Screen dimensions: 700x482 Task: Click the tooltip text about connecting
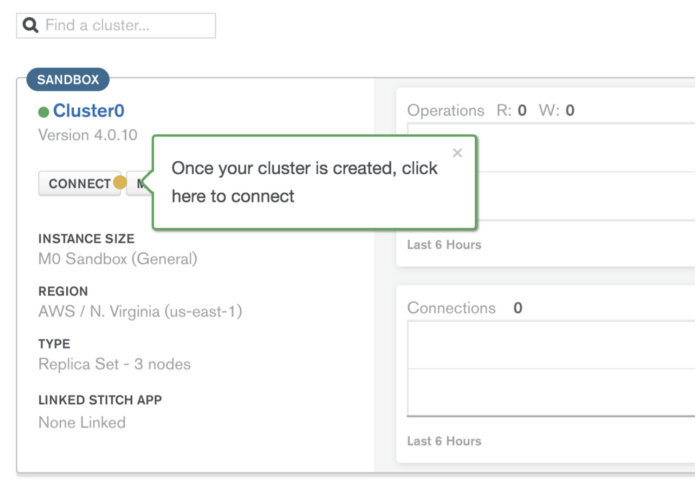[x=304, y=182]
